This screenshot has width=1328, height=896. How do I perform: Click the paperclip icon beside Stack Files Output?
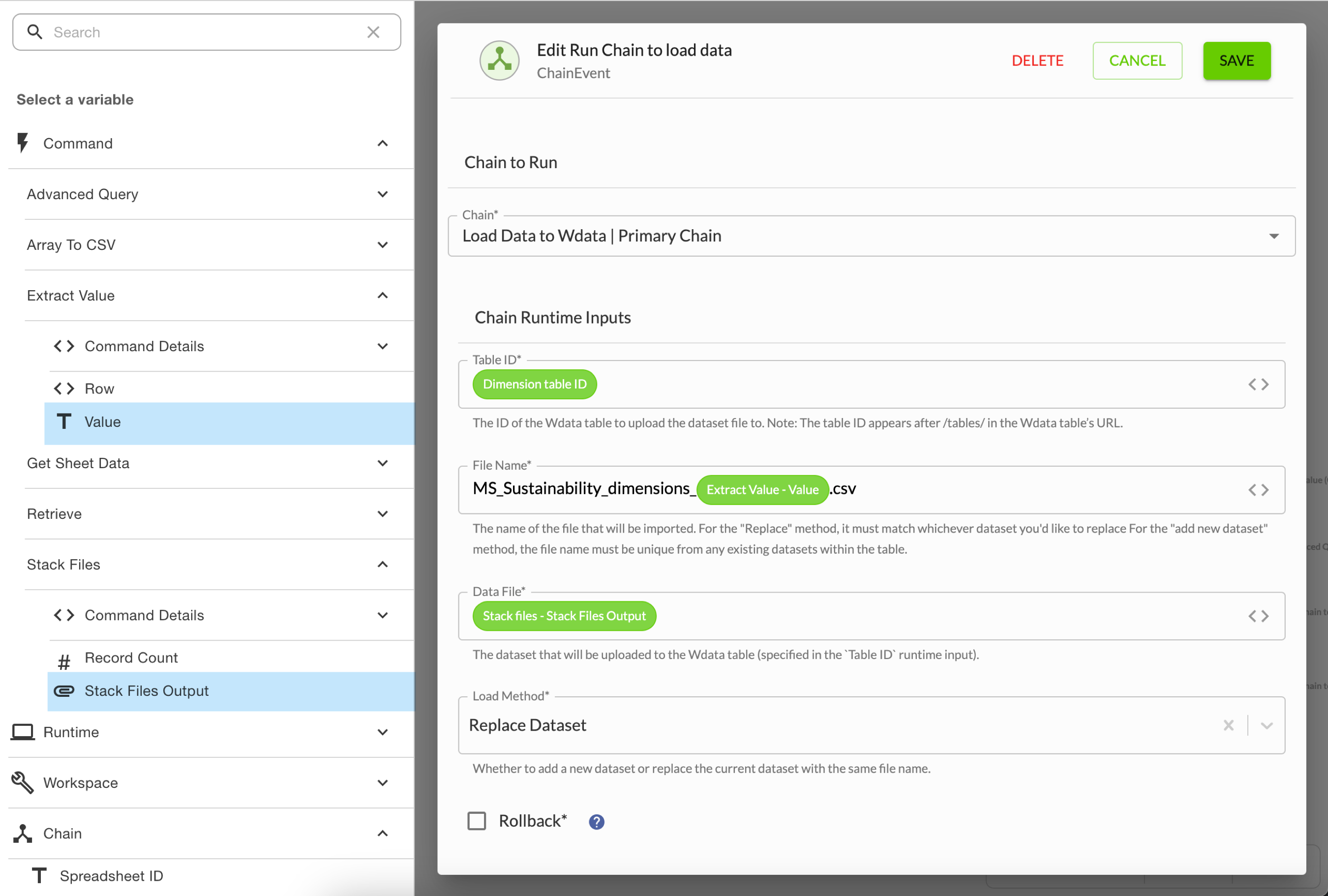[x=64, y=690]
